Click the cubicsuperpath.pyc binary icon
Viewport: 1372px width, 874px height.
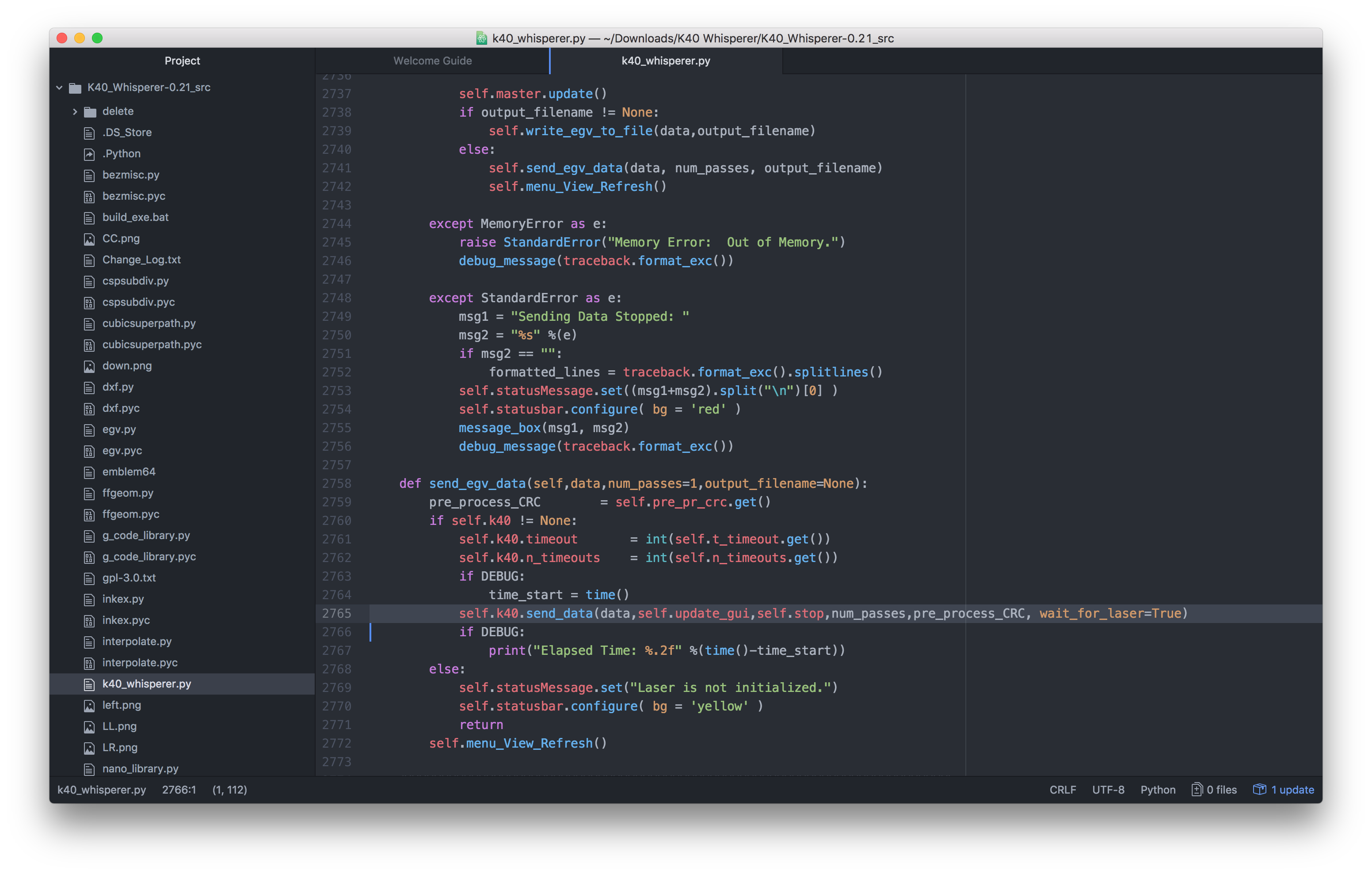89,345
